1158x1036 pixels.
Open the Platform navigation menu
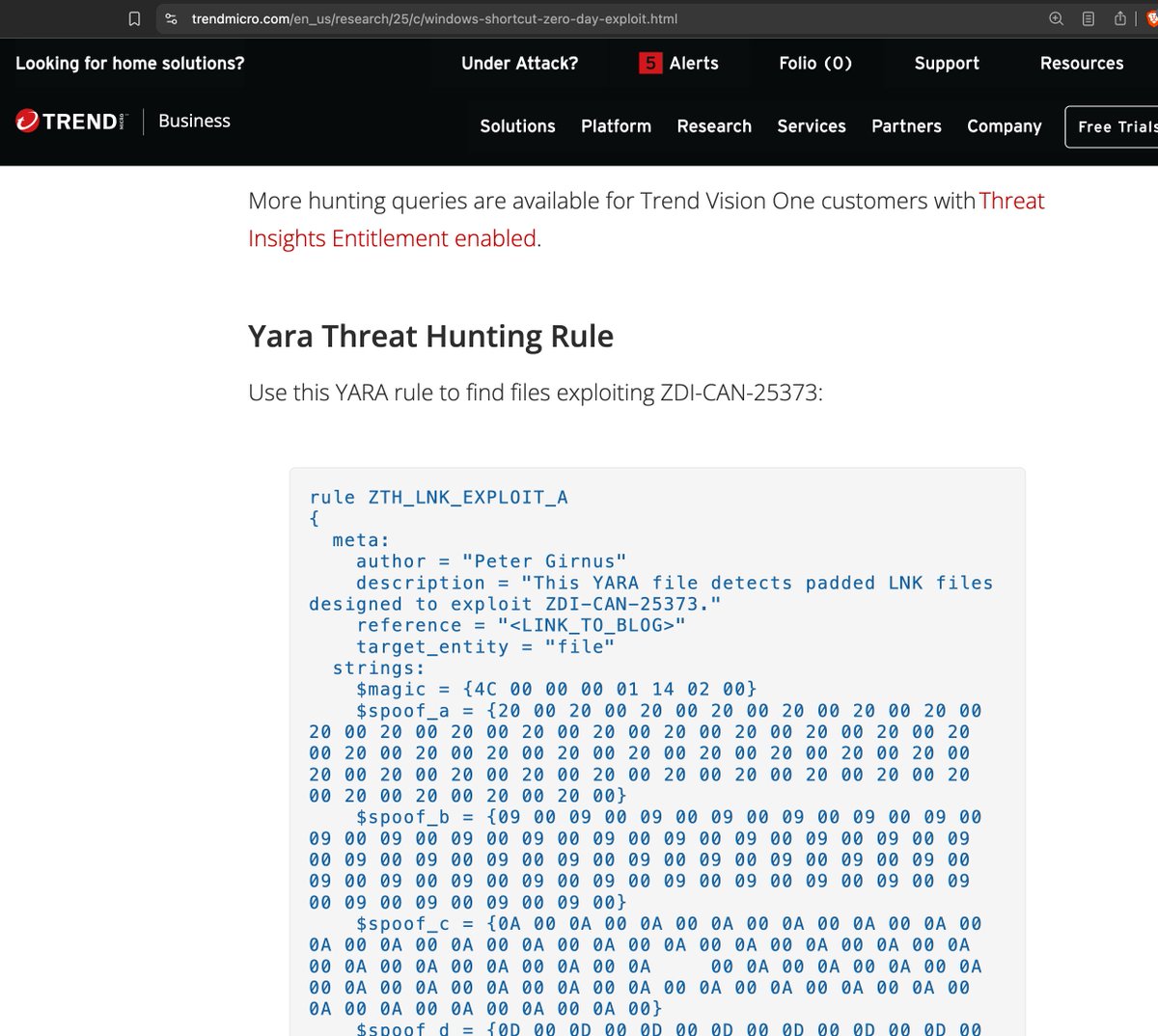[x=616, y=126]
